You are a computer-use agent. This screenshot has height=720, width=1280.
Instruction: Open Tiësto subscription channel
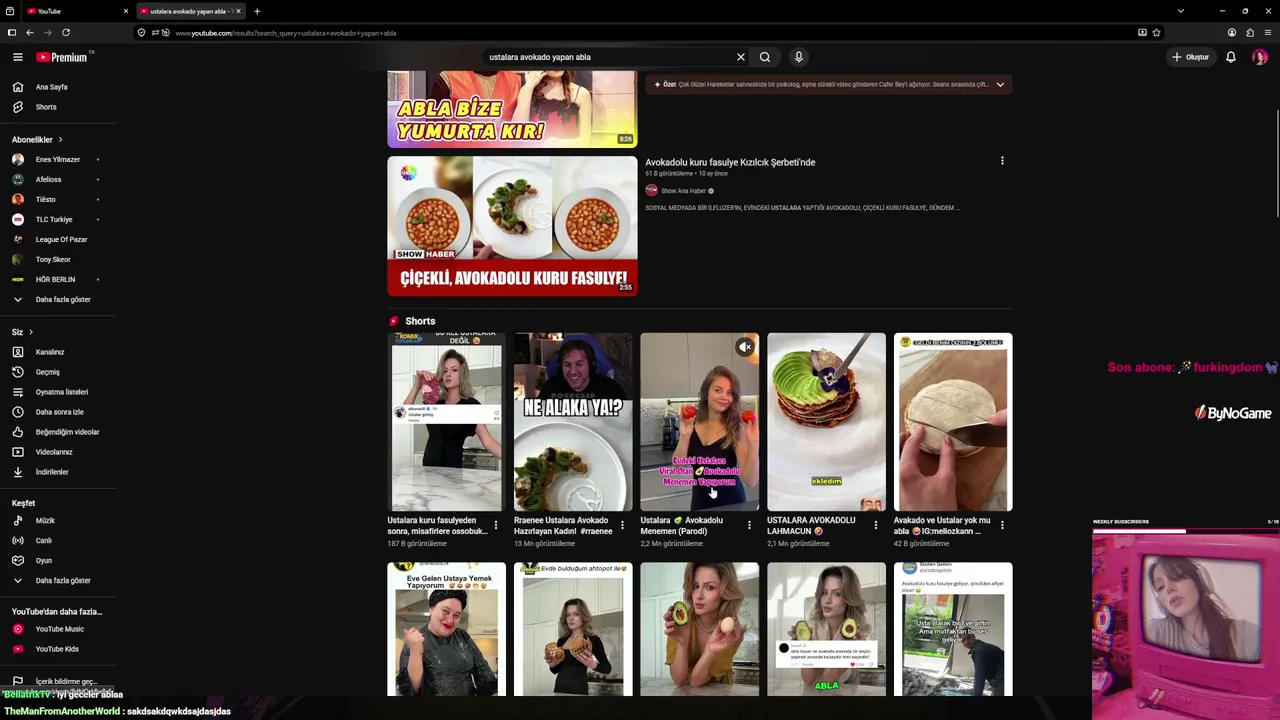(x=45, y=200)
